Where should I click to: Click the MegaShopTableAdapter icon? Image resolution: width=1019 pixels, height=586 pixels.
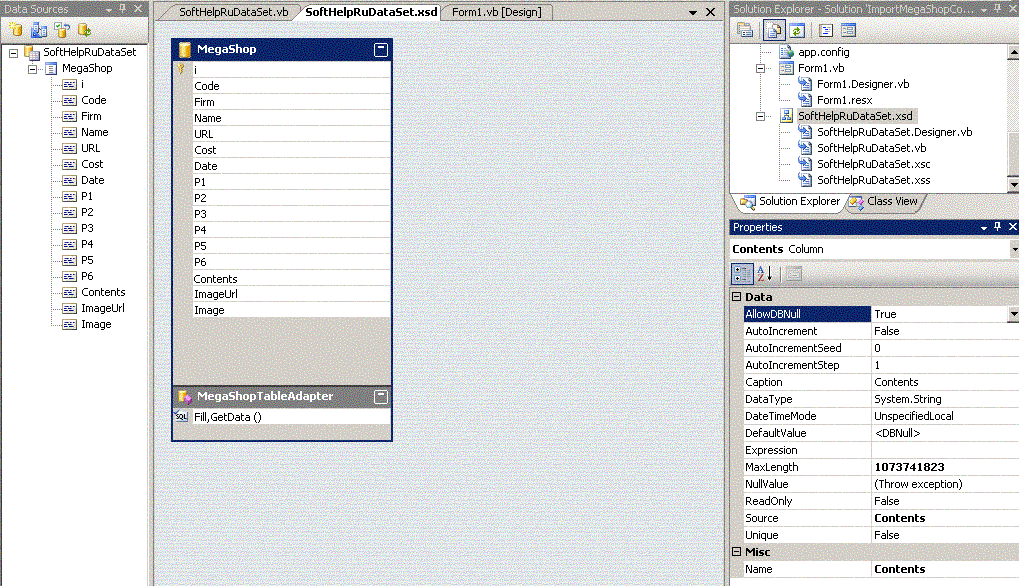tap(185, 396)
